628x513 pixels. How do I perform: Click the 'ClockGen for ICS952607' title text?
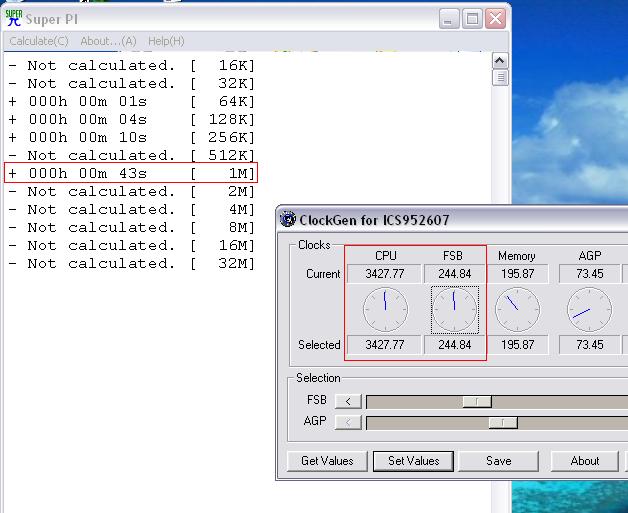(374, 220)
